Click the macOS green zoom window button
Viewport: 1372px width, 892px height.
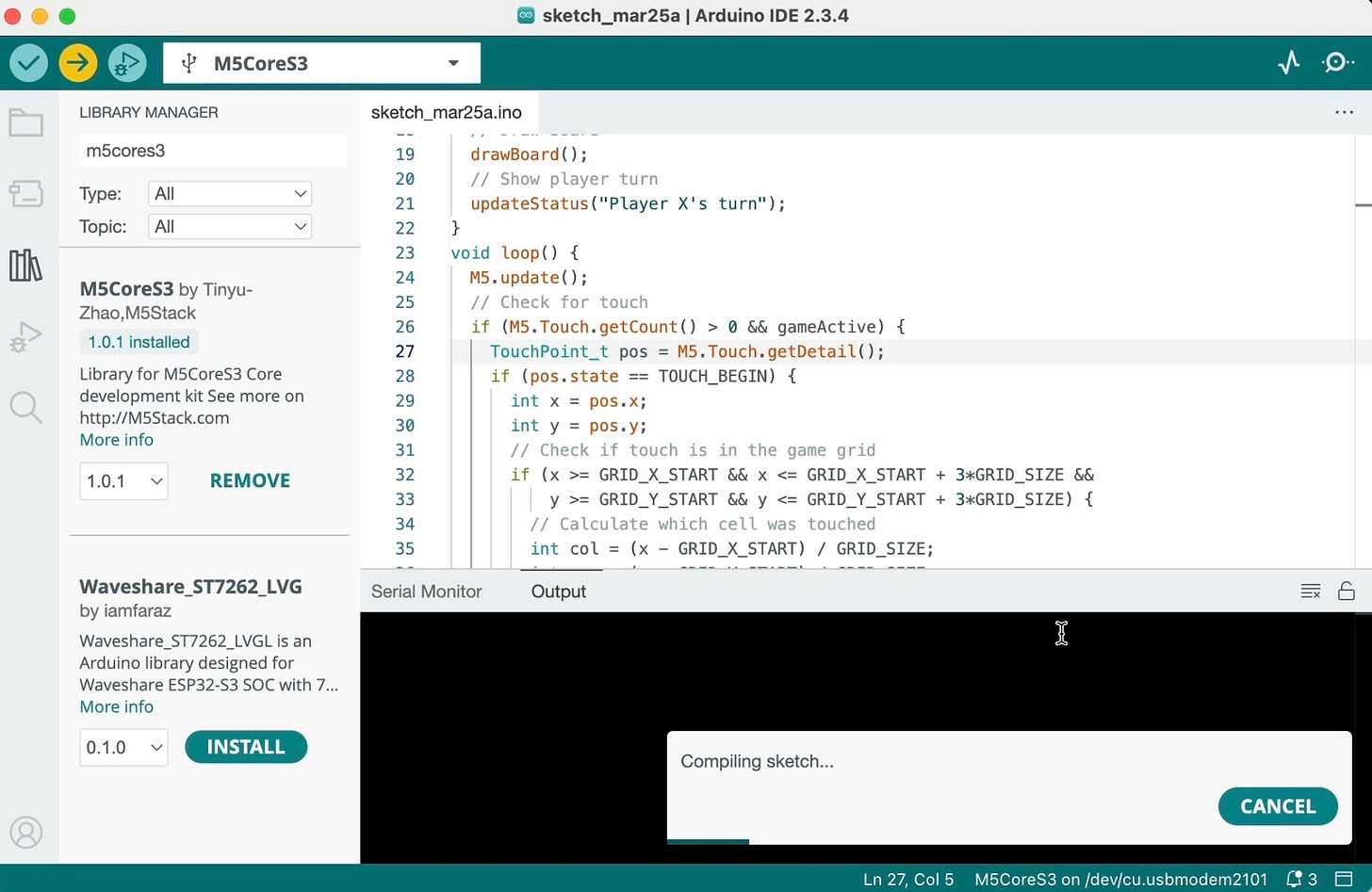click(67, 16)
